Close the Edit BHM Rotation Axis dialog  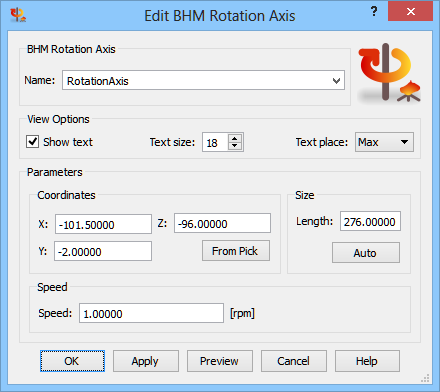[x=410, y=12]
